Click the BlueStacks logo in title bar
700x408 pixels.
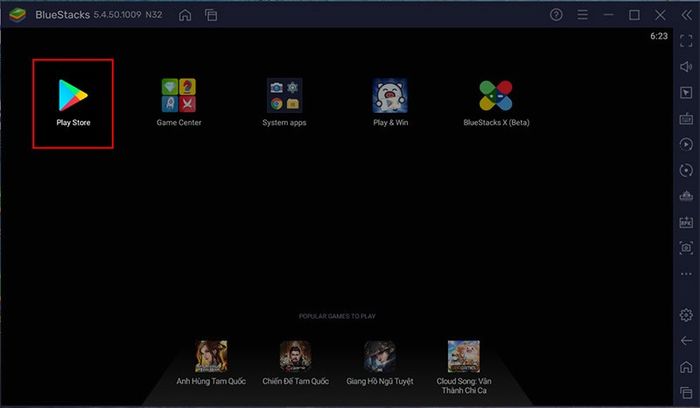[x=17, y=15]
